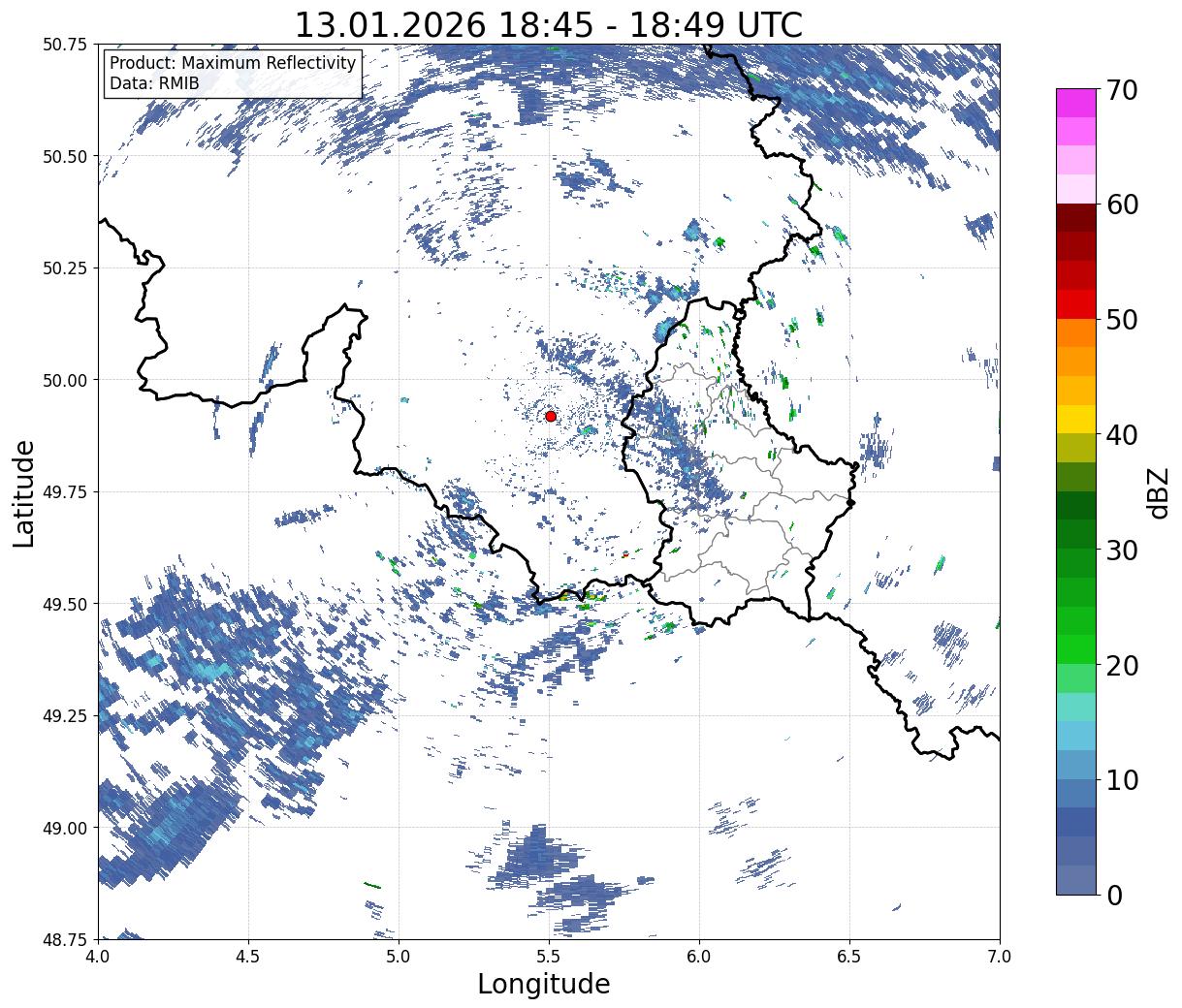The image size is (1182, 1008).
Task: Click the latitude tick label 50.50
Action: click(x=64, y=156)
